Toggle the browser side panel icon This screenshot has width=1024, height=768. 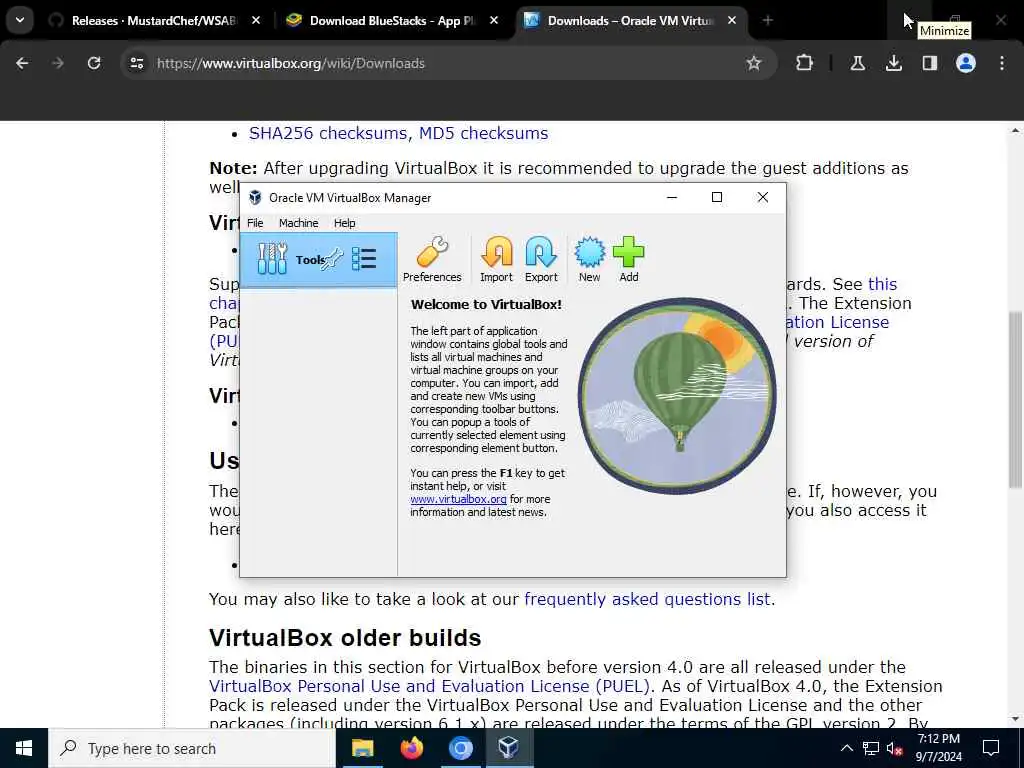[x=930, y=63]
